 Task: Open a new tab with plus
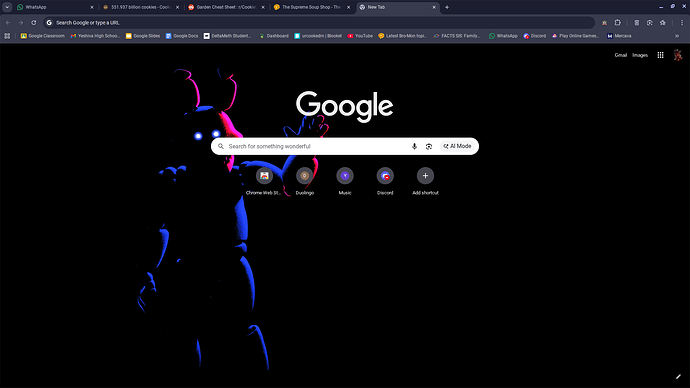tap(447, 7)
